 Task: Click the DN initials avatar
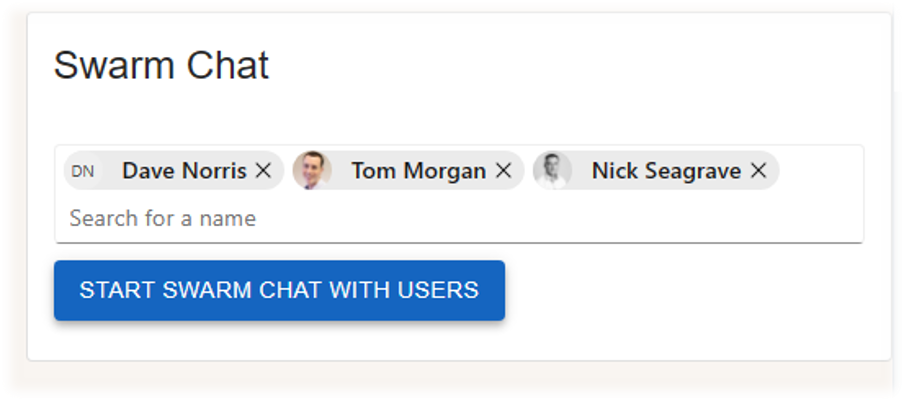coord(82,171)
